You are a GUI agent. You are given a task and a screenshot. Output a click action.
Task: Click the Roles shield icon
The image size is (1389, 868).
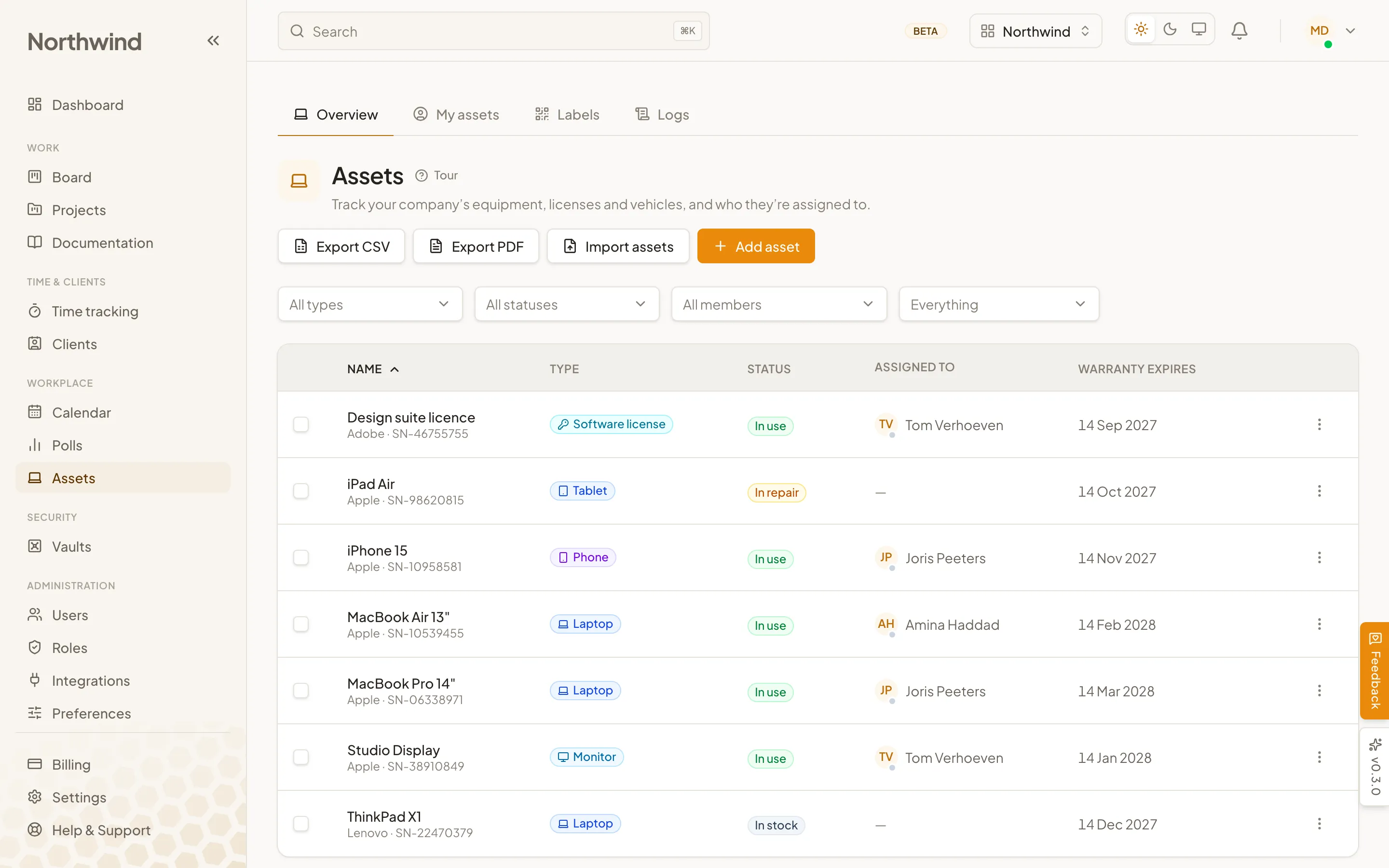(34, 647)
